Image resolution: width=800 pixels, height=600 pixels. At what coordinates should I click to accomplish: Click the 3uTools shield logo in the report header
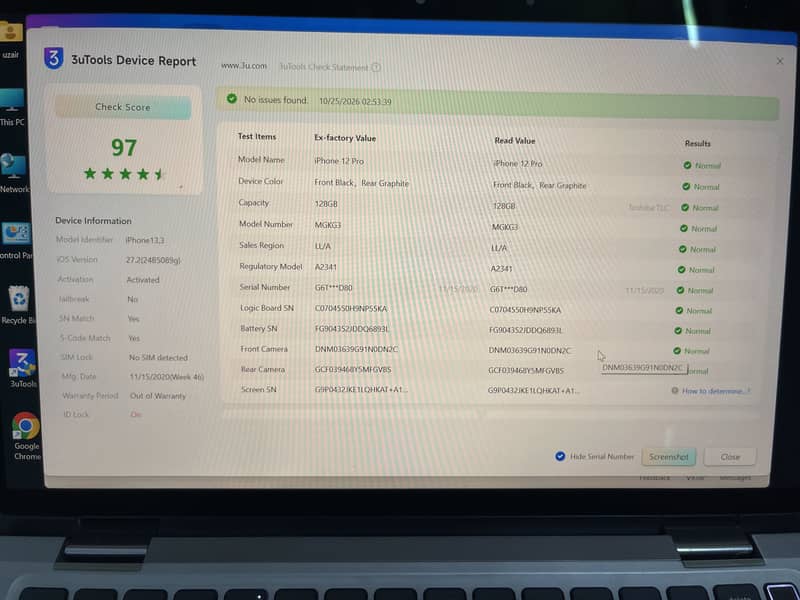coord(54,58)
